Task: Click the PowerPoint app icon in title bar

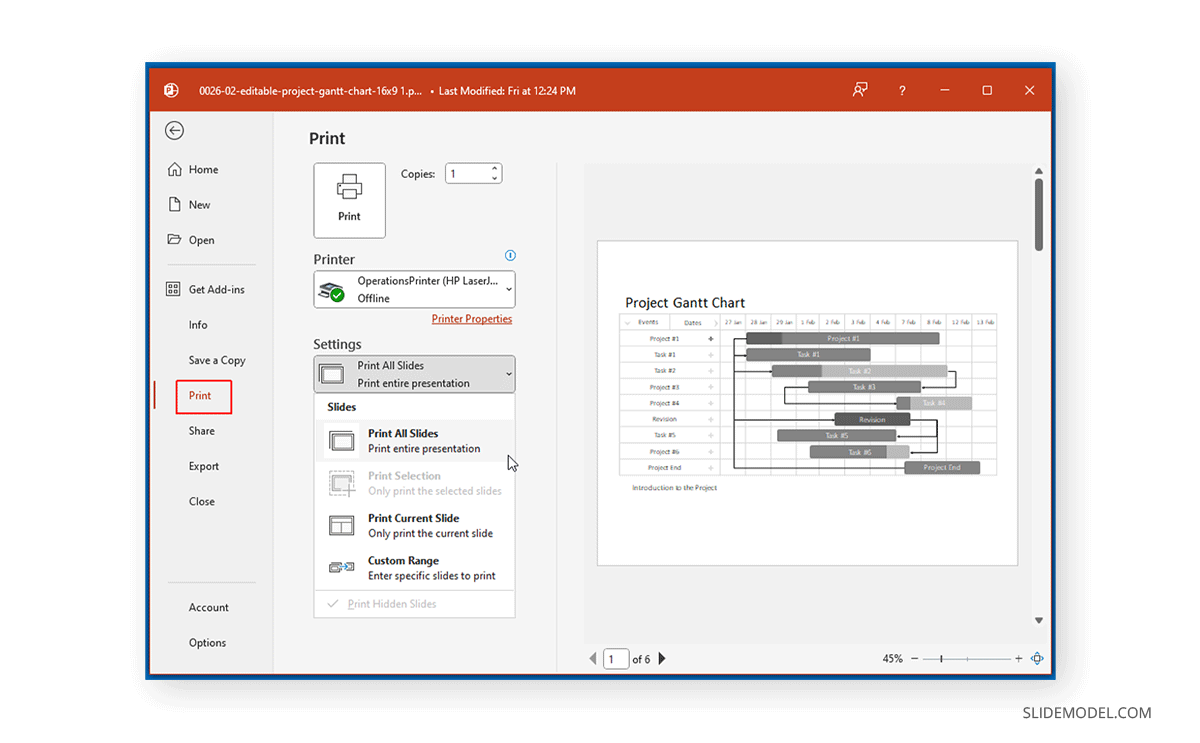Action: pyautogui.click(x=172, y=90)
